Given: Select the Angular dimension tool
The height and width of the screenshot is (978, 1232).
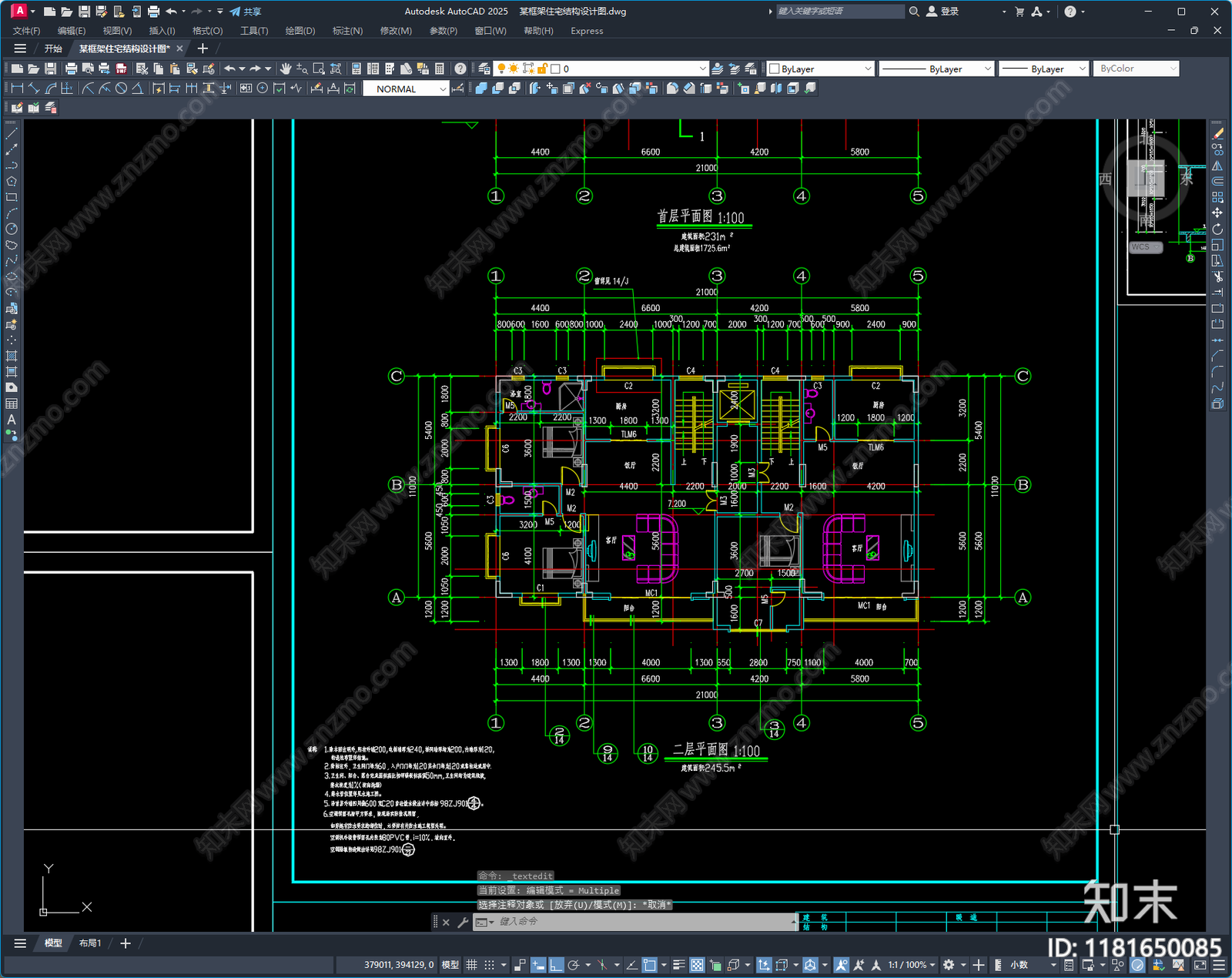Looking at the screenshot, I should point(137,89).
